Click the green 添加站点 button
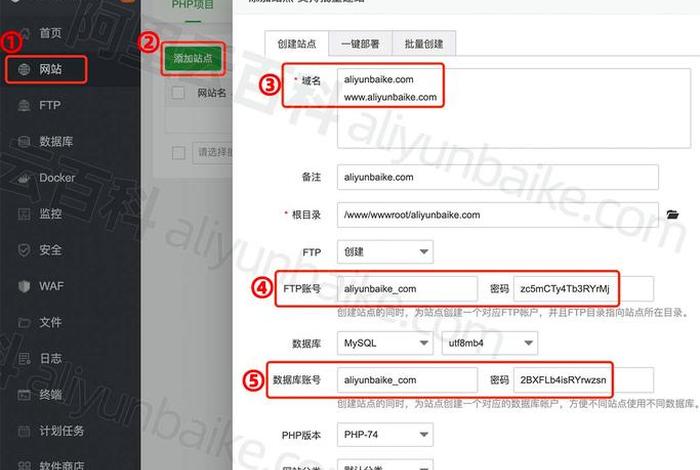The image size is (700, 470). point(193,59)
